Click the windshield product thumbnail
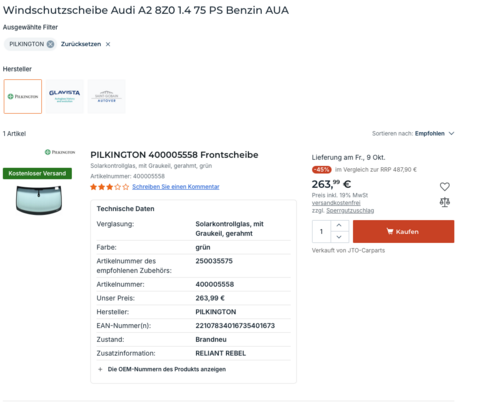 point(39,200)
